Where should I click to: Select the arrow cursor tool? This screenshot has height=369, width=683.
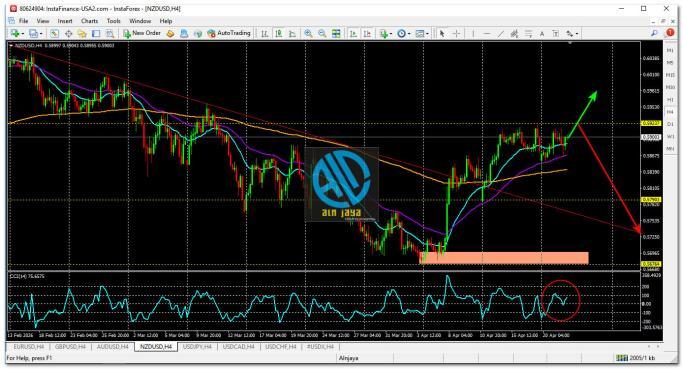pyautogui.click(x=442, y=34)
